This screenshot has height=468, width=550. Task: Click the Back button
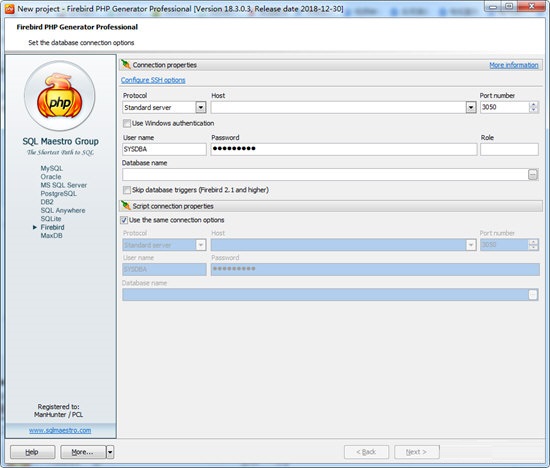point(366,452)
